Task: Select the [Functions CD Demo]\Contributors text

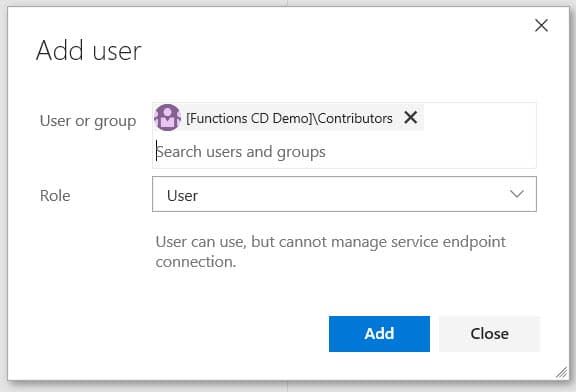Action: click(x=289, y=118)
